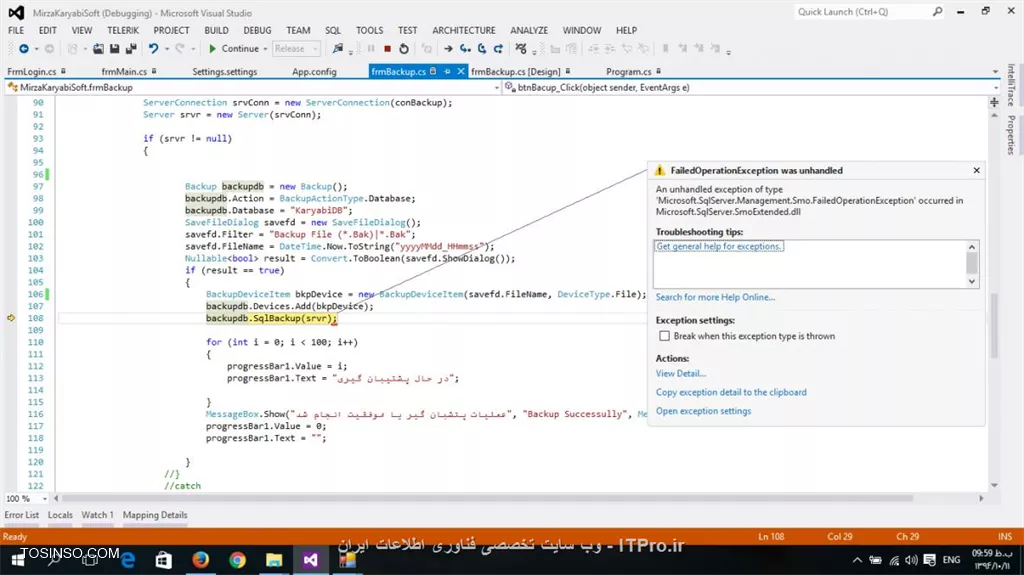Click the IntelliTrace toolbar icon next to Step Out

[520, 48]
